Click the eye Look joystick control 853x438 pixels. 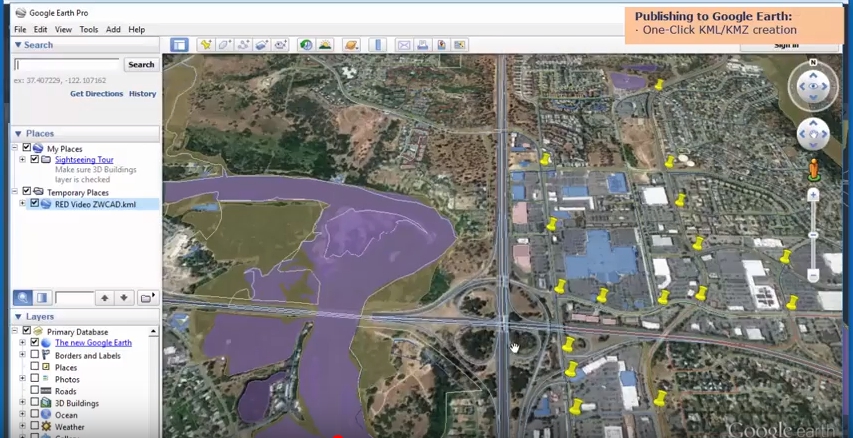813,87
